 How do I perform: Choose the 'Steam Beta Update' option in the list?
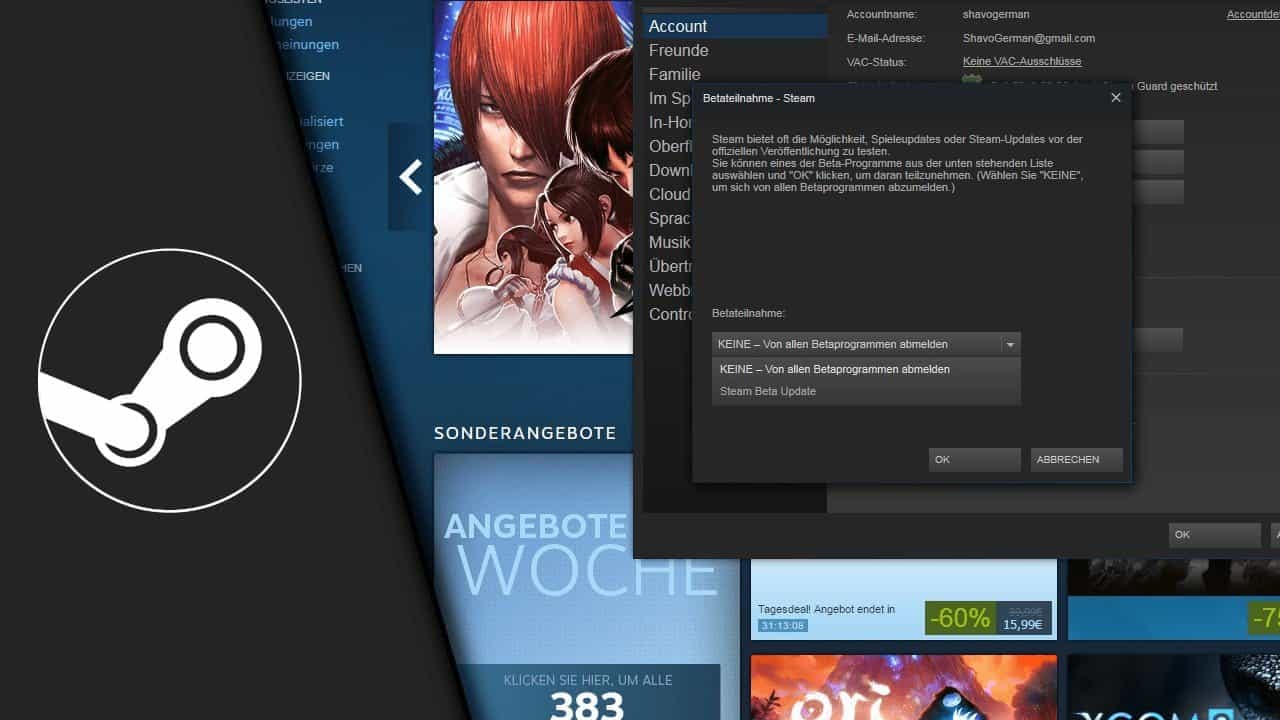(x=866, y=391)
